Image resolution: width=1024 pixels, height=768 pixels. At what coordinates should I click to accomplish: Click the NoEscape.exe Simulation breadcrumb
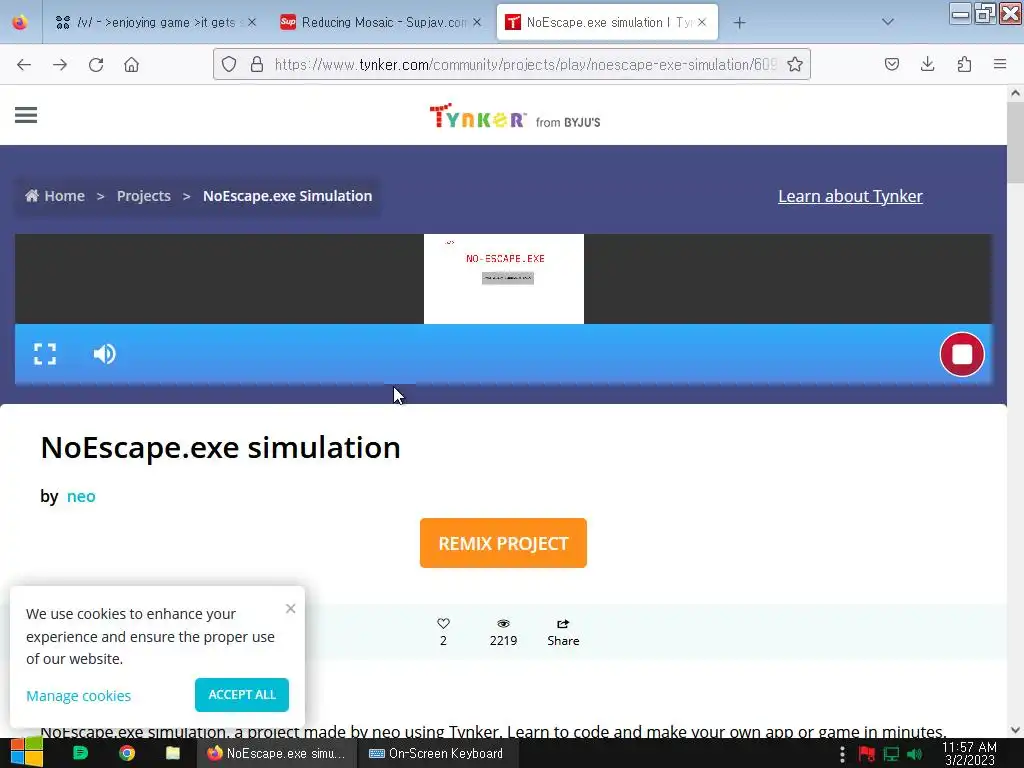point(287,196)
